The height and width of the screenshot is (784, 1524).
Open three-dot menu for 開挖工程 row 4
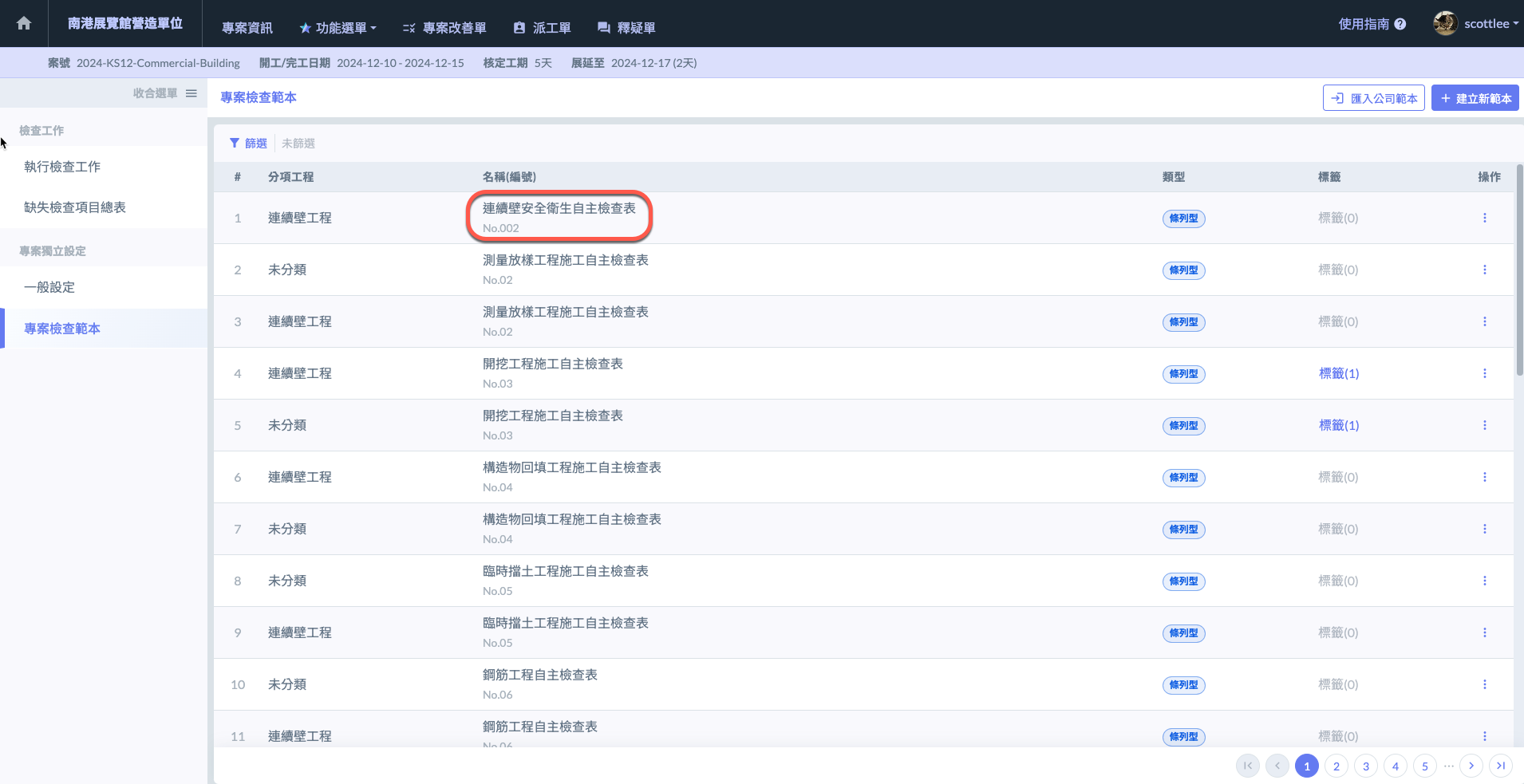pyautogui.click(x=1484, y=373)
